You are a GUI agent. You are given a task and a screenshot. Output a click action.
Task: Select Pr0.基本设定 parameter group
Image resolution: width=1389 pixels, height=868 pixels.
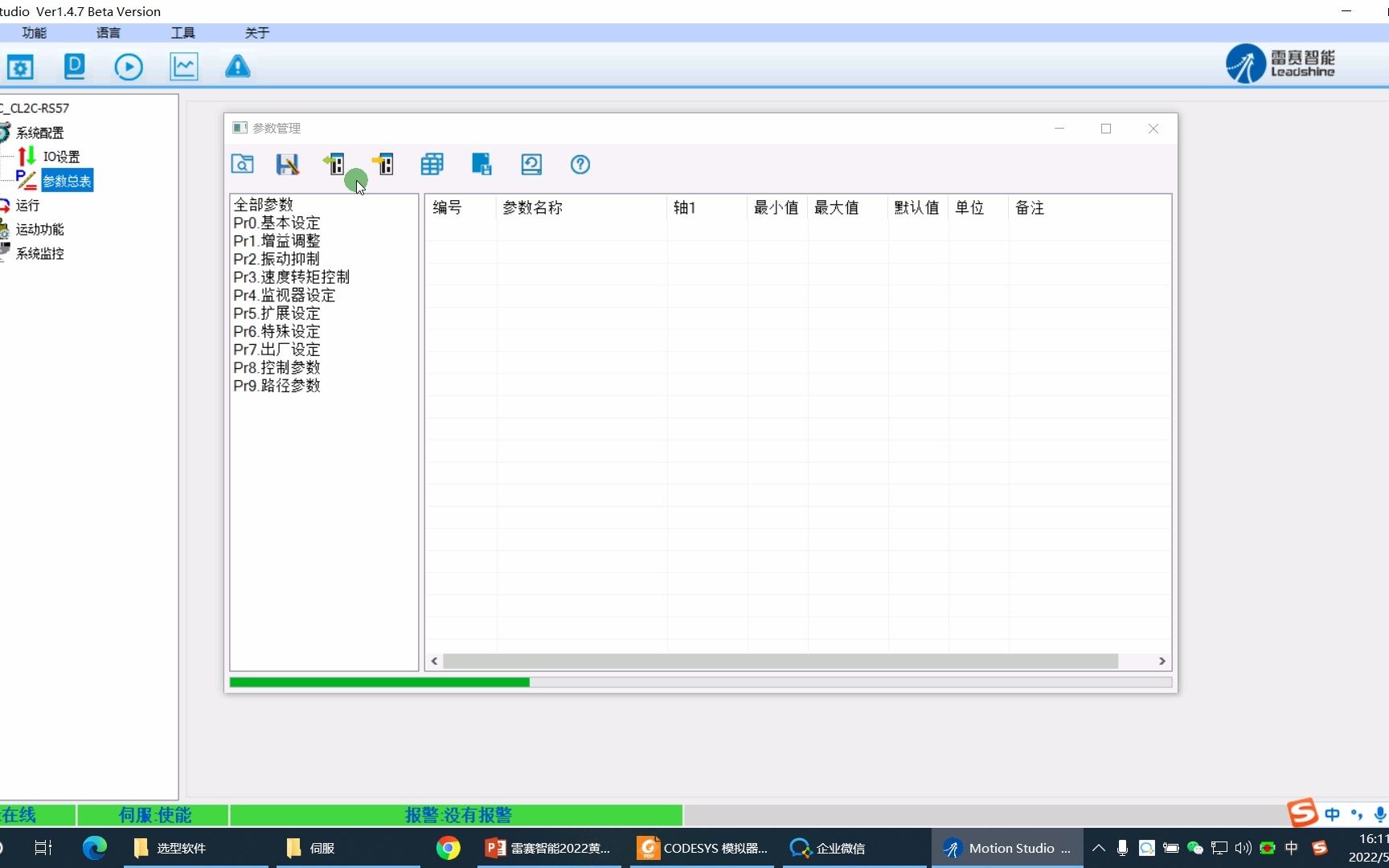point(276,223)
